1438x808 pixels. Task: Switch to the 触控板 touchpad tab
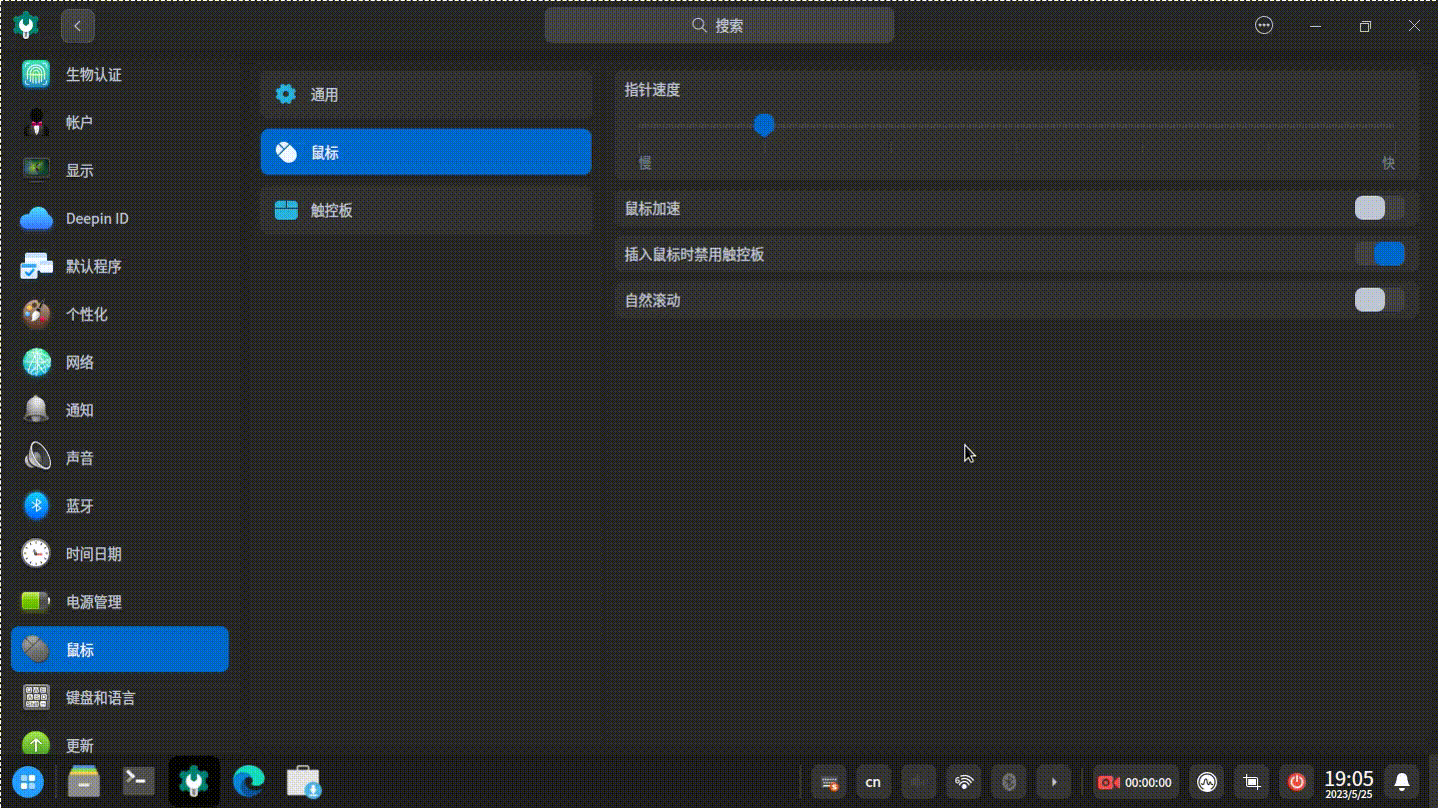pos(426,210)
